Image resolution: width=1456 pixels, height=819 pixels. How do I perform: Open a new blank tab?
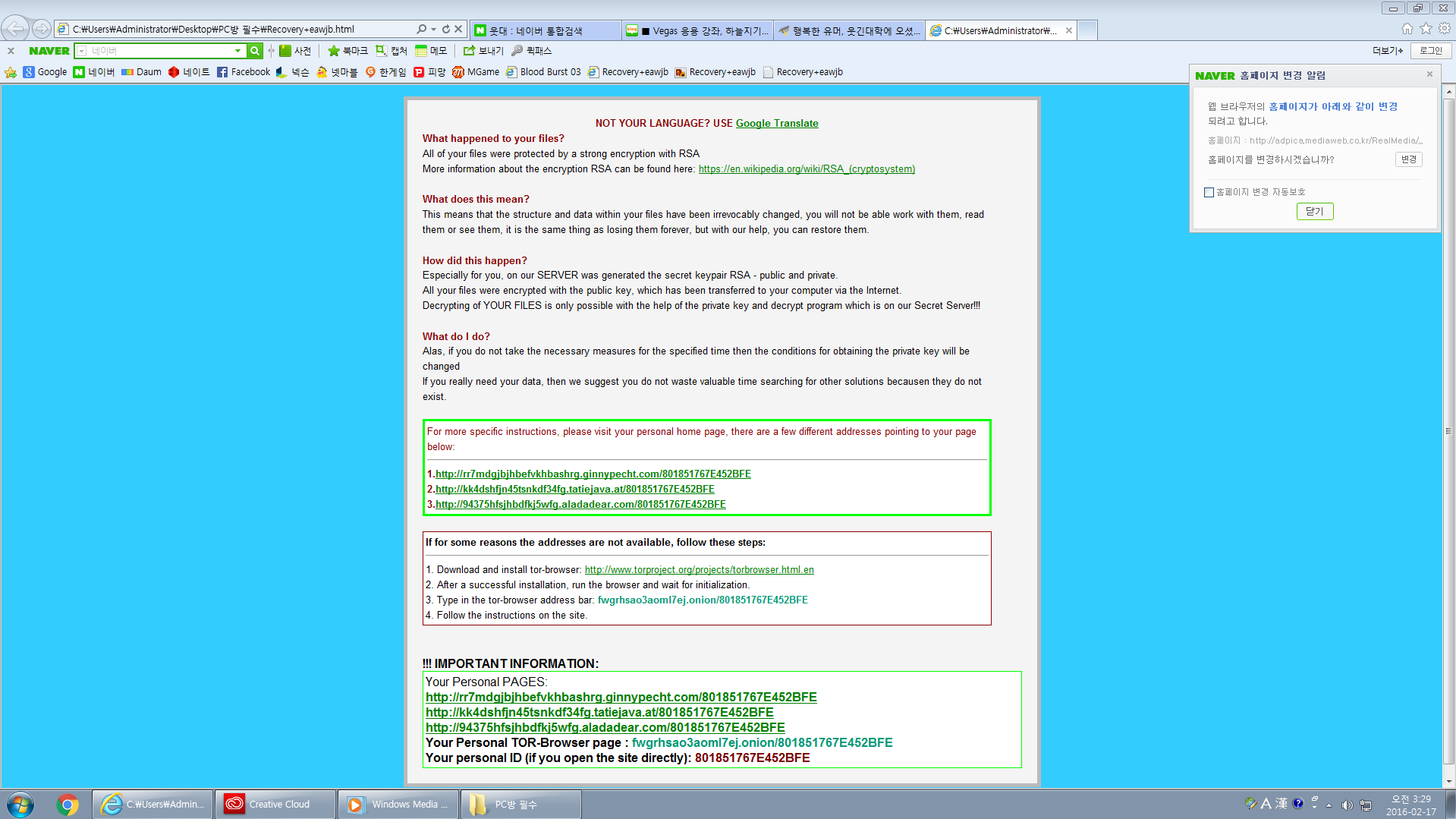click(1087, 30)
